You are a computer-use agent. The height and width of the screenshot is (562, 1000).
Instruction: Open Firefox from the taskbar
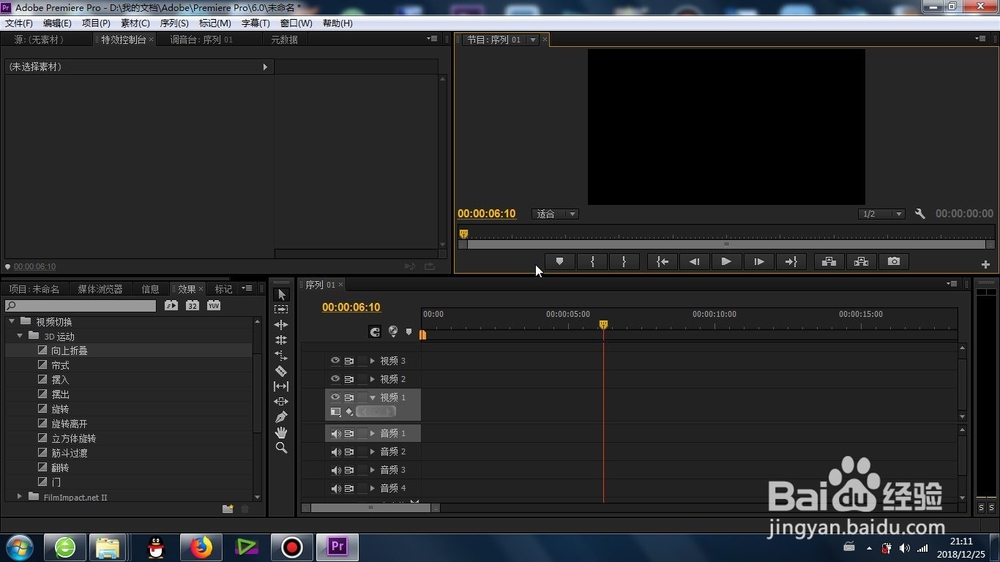[201, 547]
